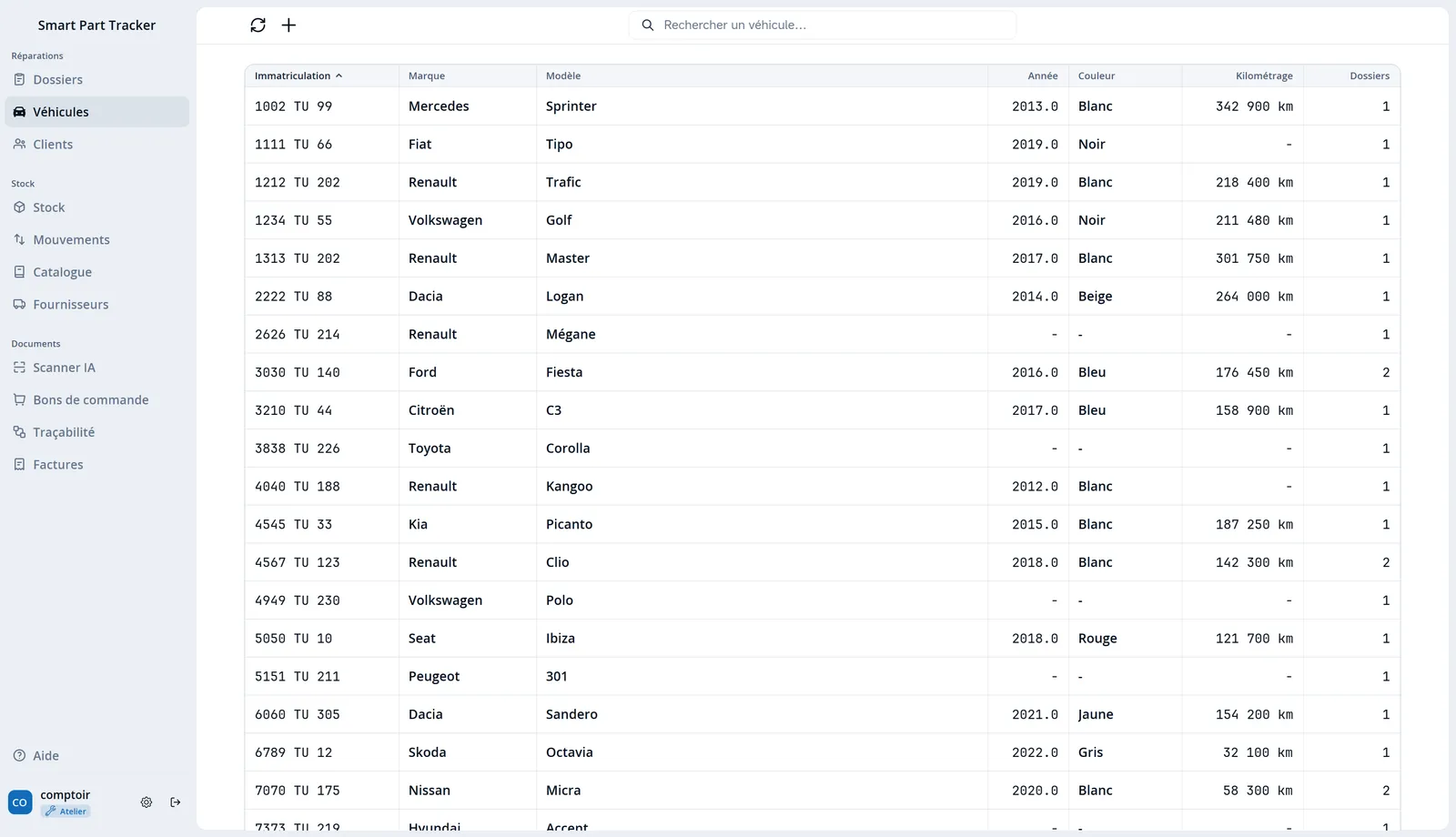1456x837 pixels.
Task: Open settings gear next to comptoir user
Action: (x=147, y=802)
